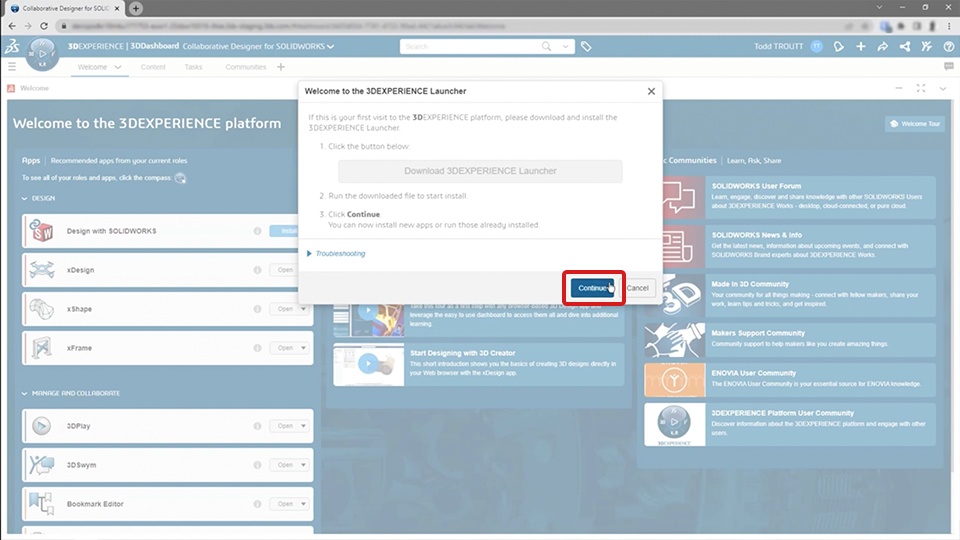Click the notifications icon in top bar
The width and height of the screenshot is (960, 540).
[839, 47]
